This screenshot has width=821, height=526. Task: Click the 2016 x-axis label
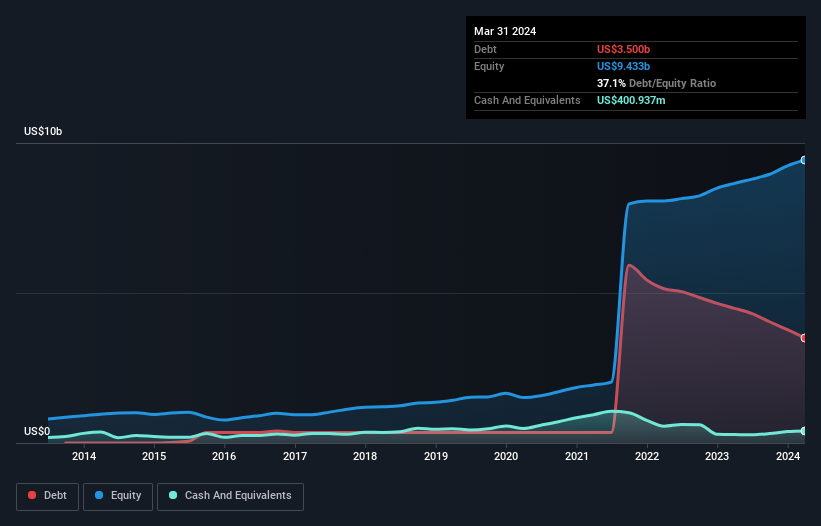224,456
